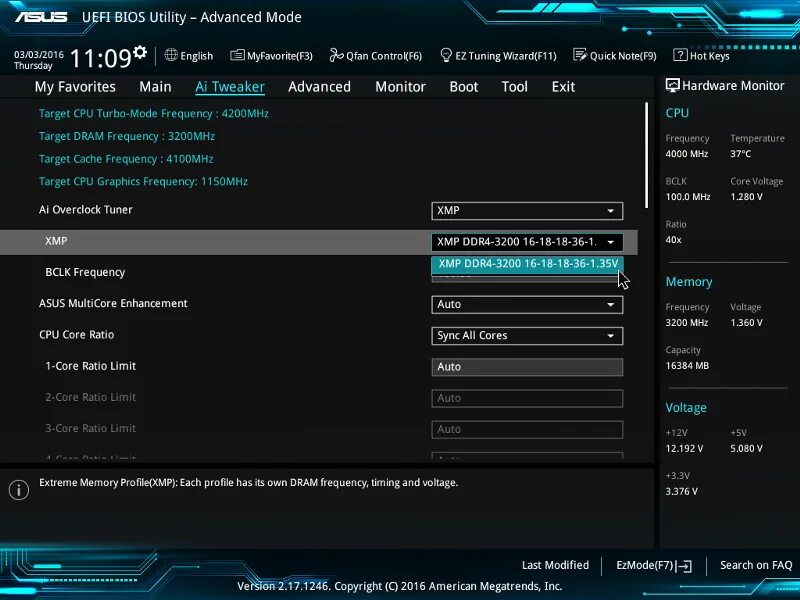
Task: Click the 11:09 clock display
Action: pos(101,58)
